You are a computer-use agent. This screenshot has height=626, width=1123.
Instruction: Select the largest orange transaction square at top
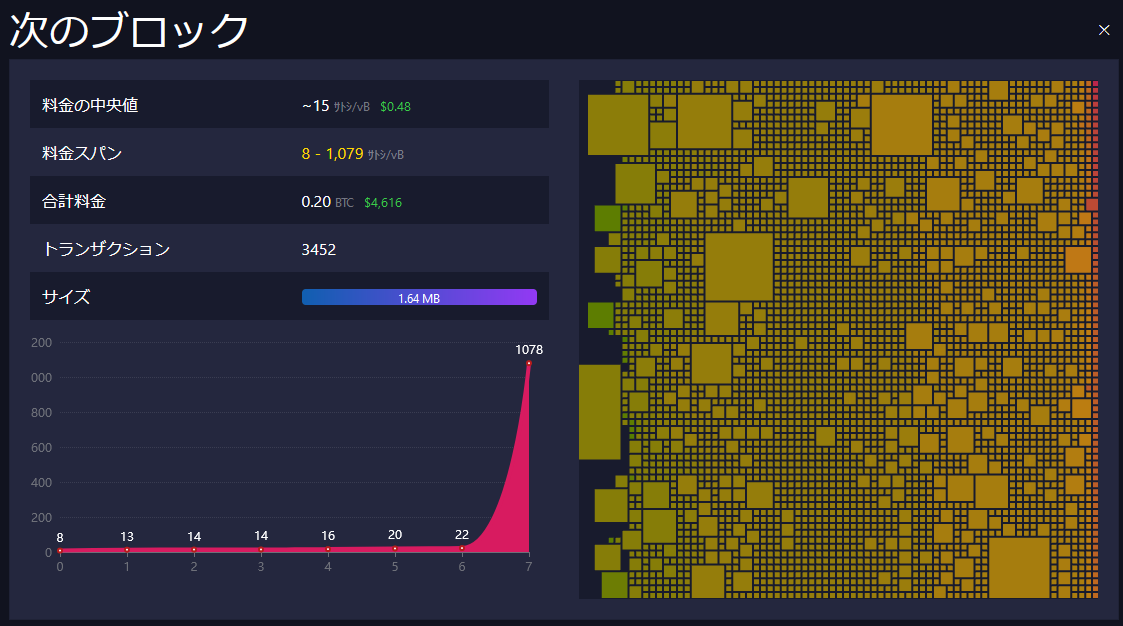pos(901,125)
